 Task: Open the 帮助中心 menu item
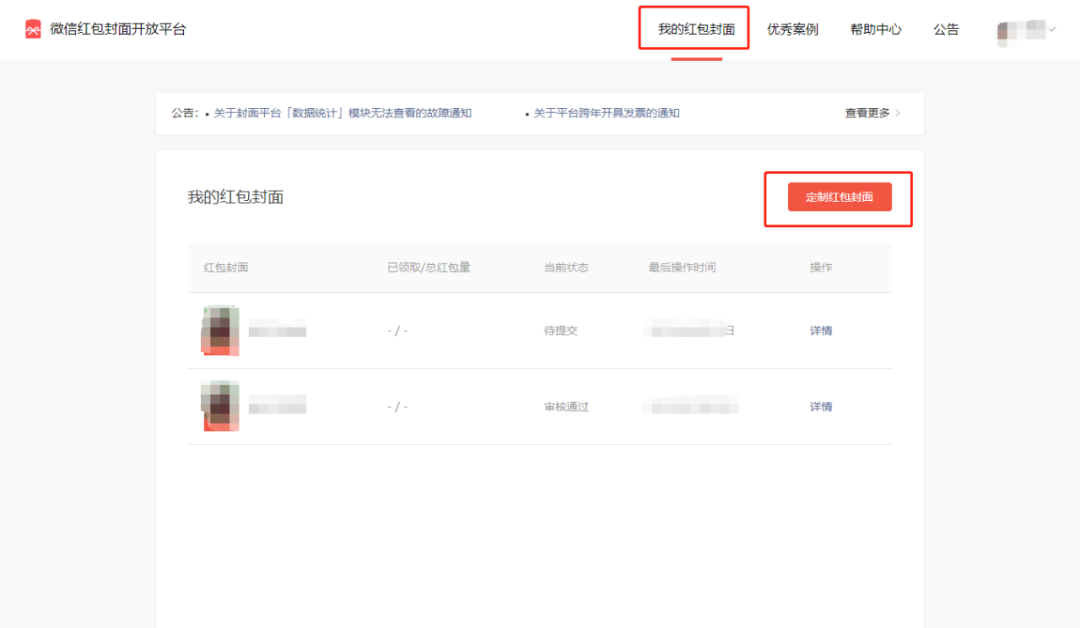point(875,29)
